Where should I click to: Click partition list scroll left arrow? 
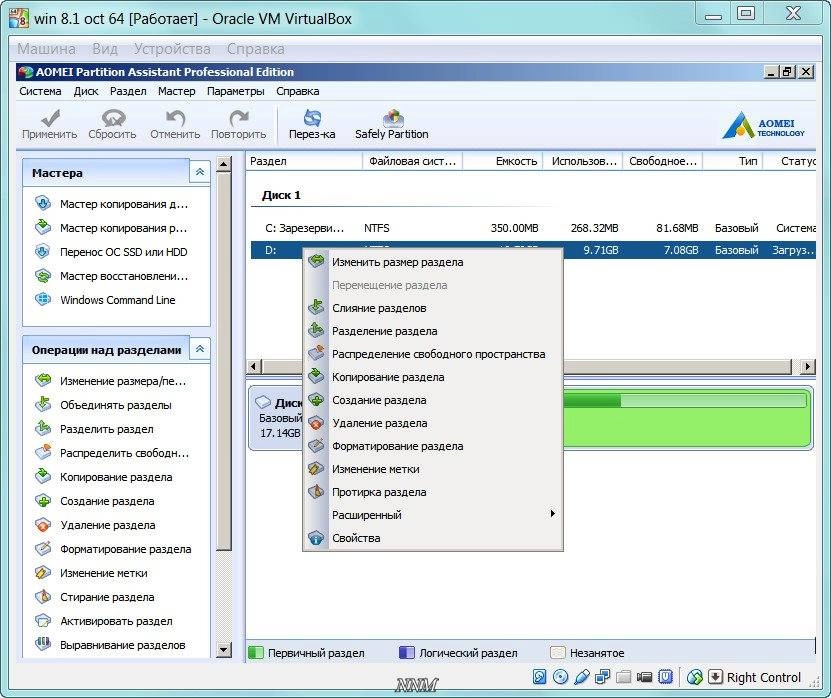pos(254,366)
